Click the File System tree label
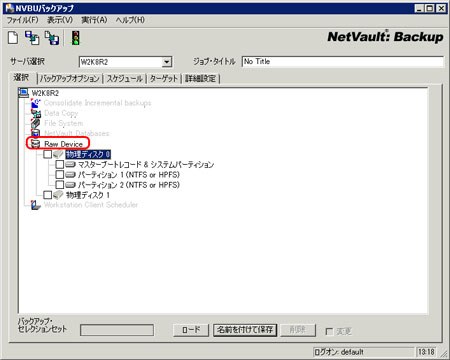450x360 pixels. coord(63,123)
